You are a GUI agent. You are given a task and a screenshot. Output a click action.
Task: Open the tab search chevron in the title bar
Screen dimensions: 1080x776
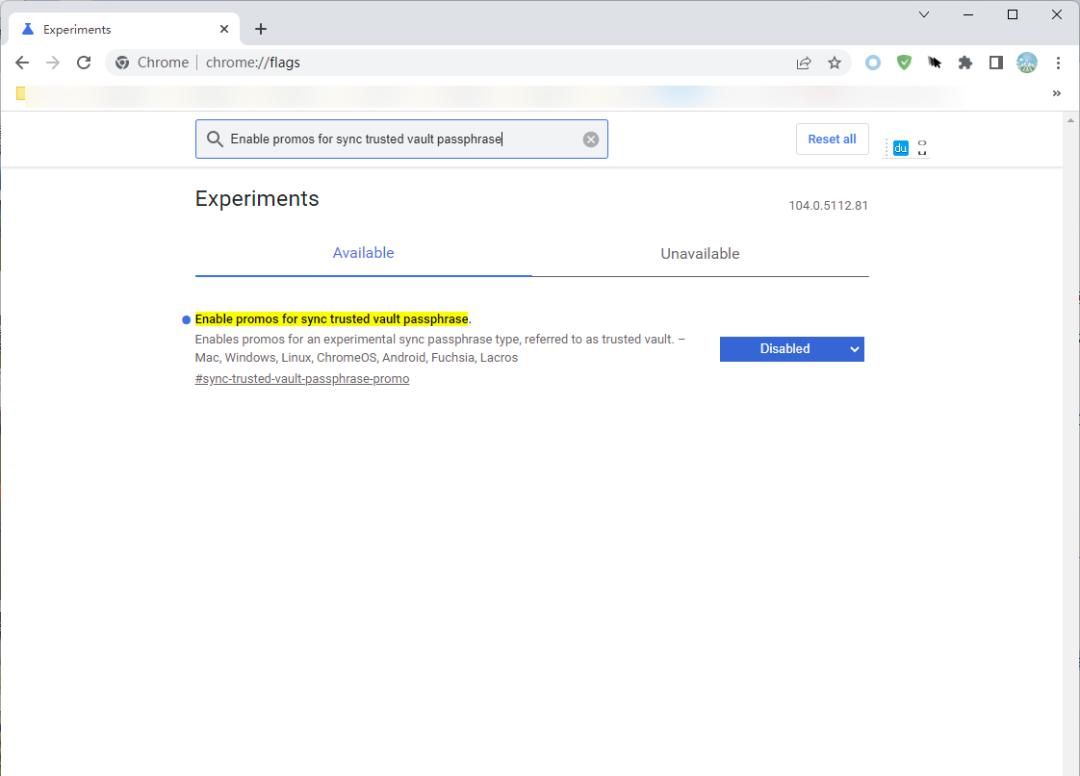pos(923,14)
